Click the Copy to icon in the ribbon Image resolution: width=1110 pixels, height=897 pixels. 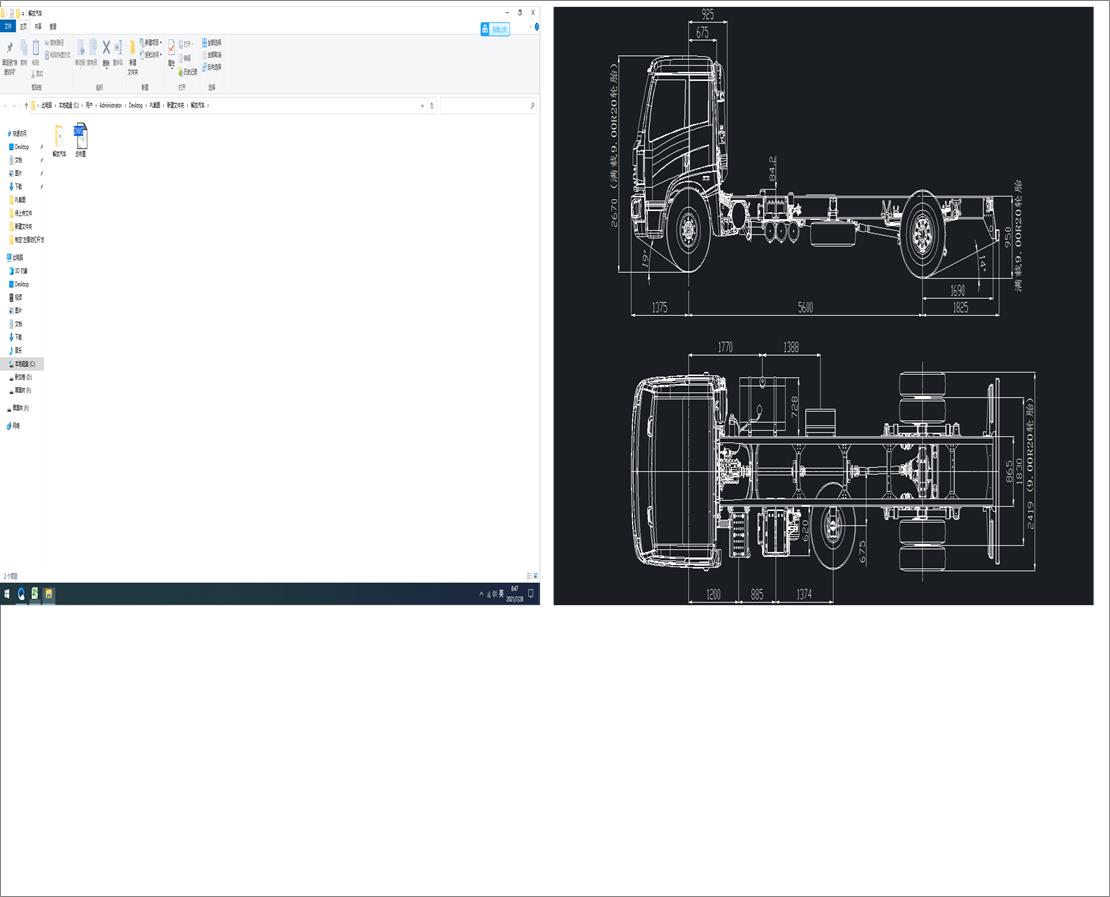tap(93, 48)
